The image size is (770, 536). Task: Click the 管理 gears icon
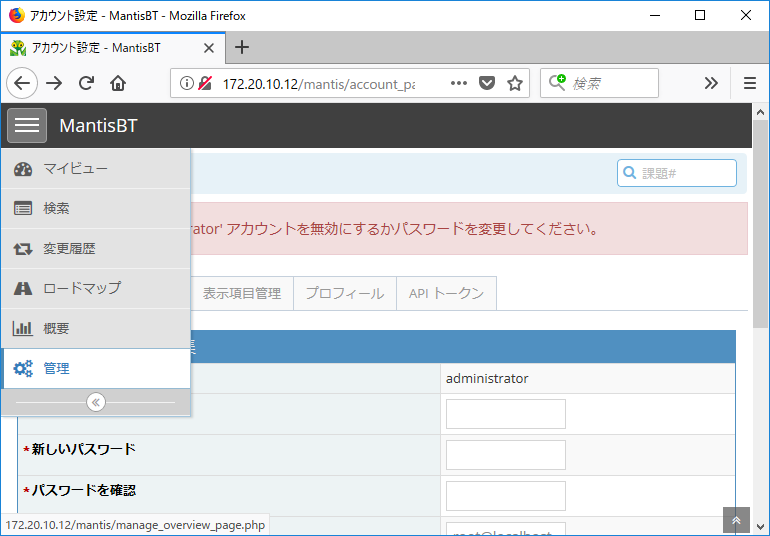23,368
